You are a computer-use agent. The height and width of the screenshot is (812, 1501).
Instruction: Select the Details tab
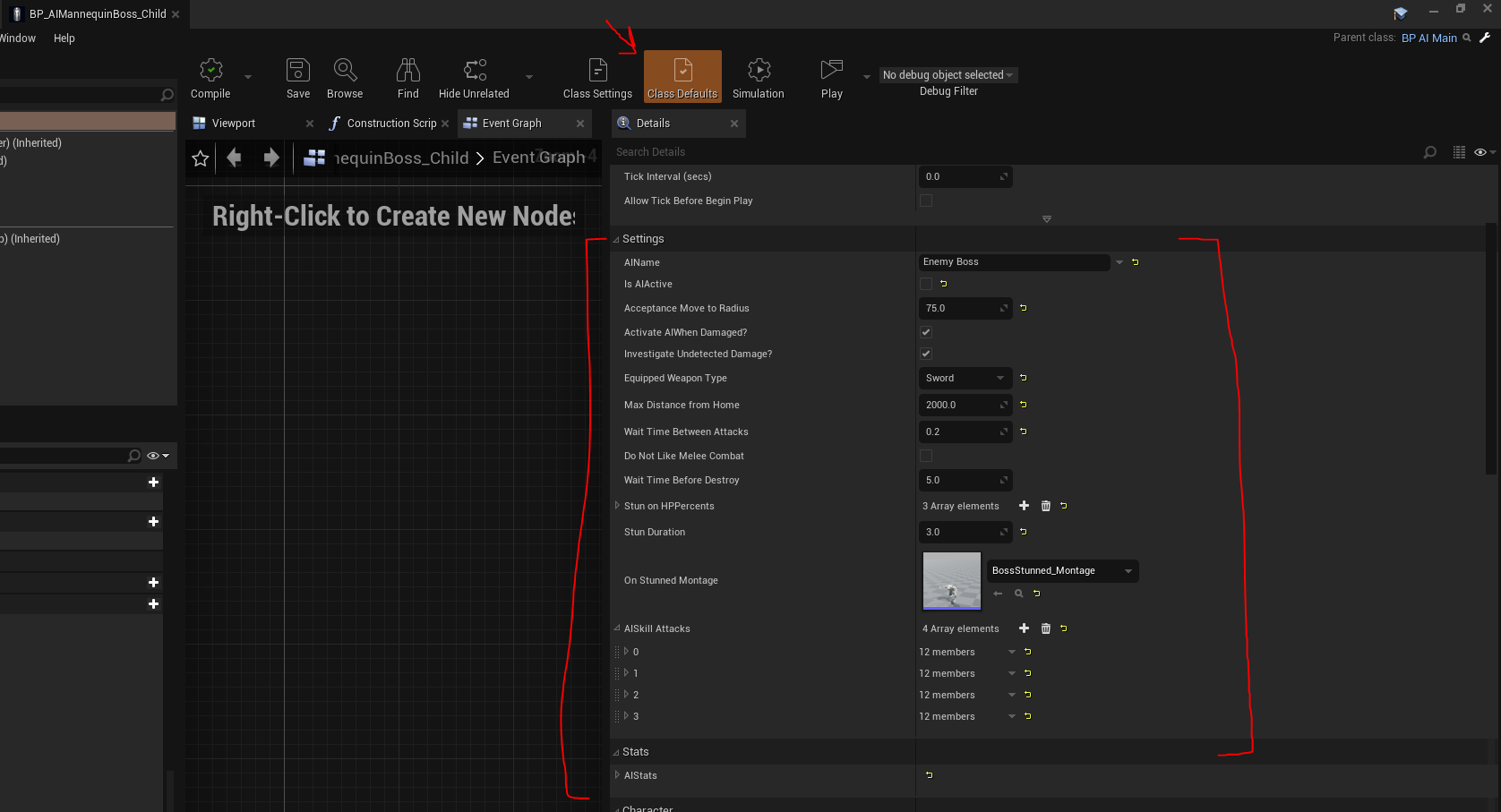tap(653, 124)
